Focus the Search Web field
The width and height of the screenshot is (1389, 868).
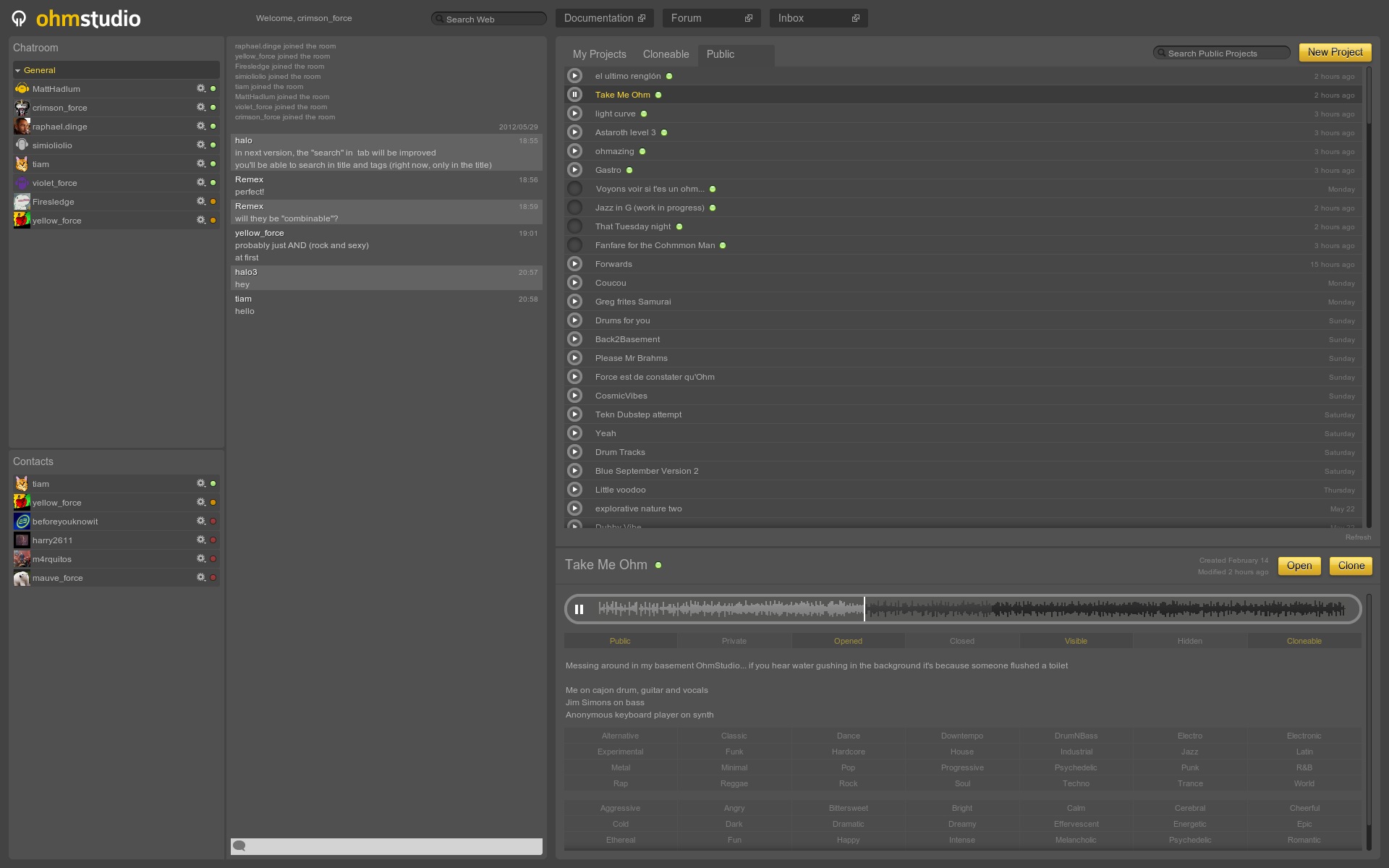(489, 19)
